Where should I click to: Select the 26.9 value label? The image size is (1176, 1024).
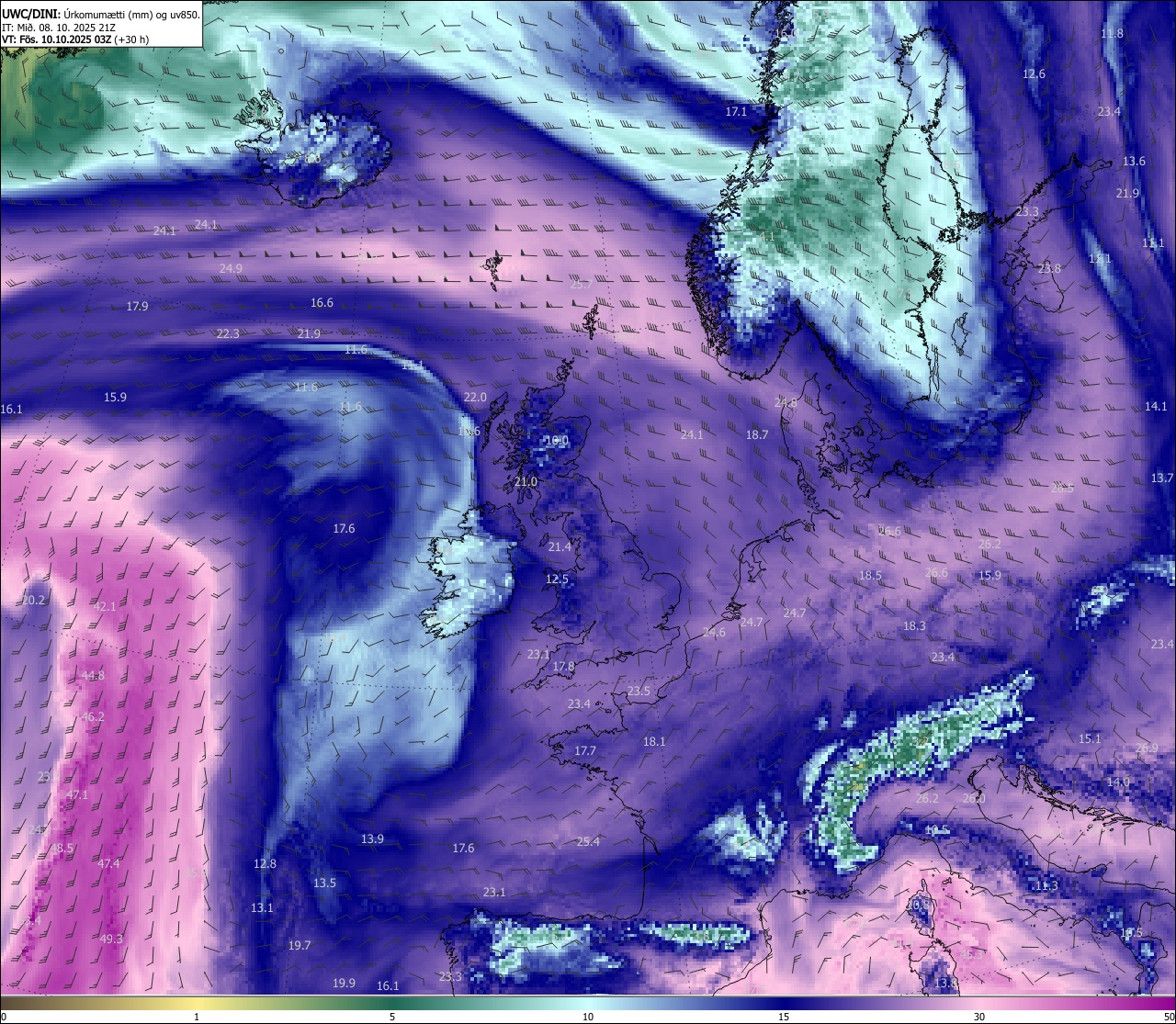coord(1147,748)
